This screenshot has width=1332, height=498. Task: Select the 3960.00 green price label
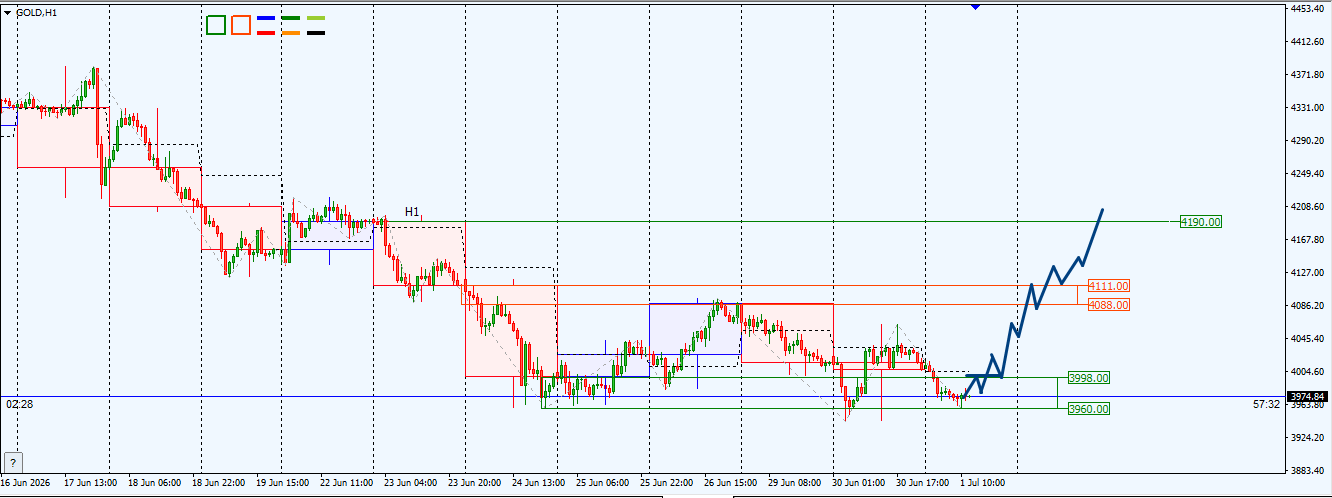pyautogui.click(x=1089, y=409)
